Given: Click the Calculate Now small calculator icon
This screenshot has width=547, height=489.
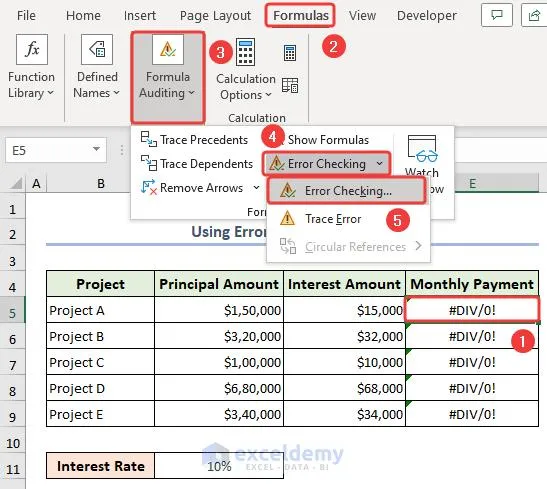Looking at the screenshot, I should (x=290, y=53).
